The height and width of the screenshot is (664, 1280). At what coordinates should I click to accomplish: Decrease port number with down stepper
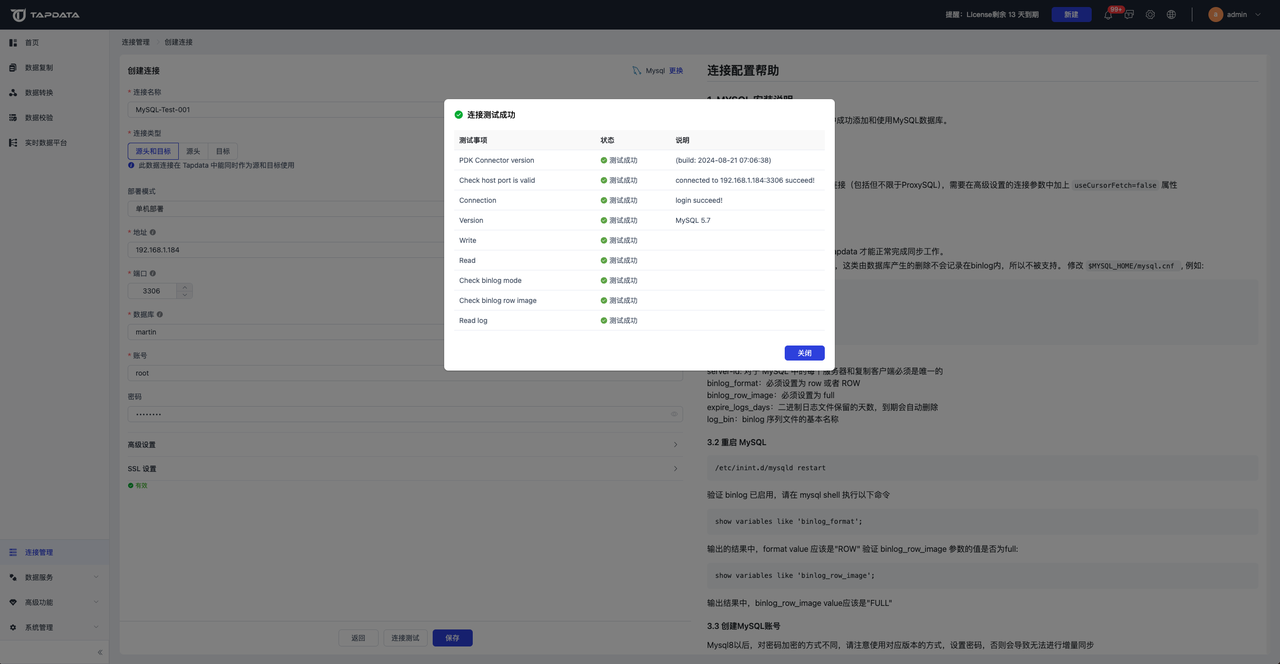click(184, 294)
